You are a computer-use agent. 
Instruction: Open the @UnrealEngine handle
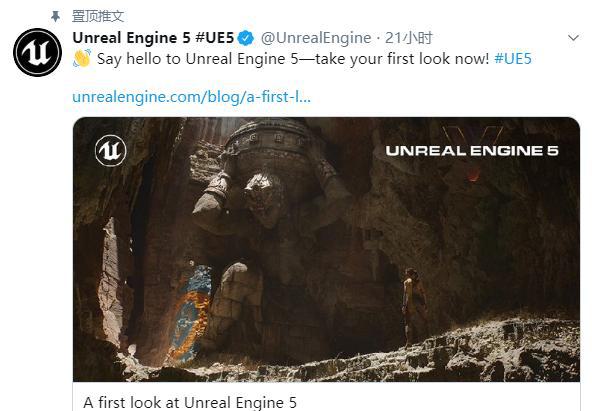[316, 38]
